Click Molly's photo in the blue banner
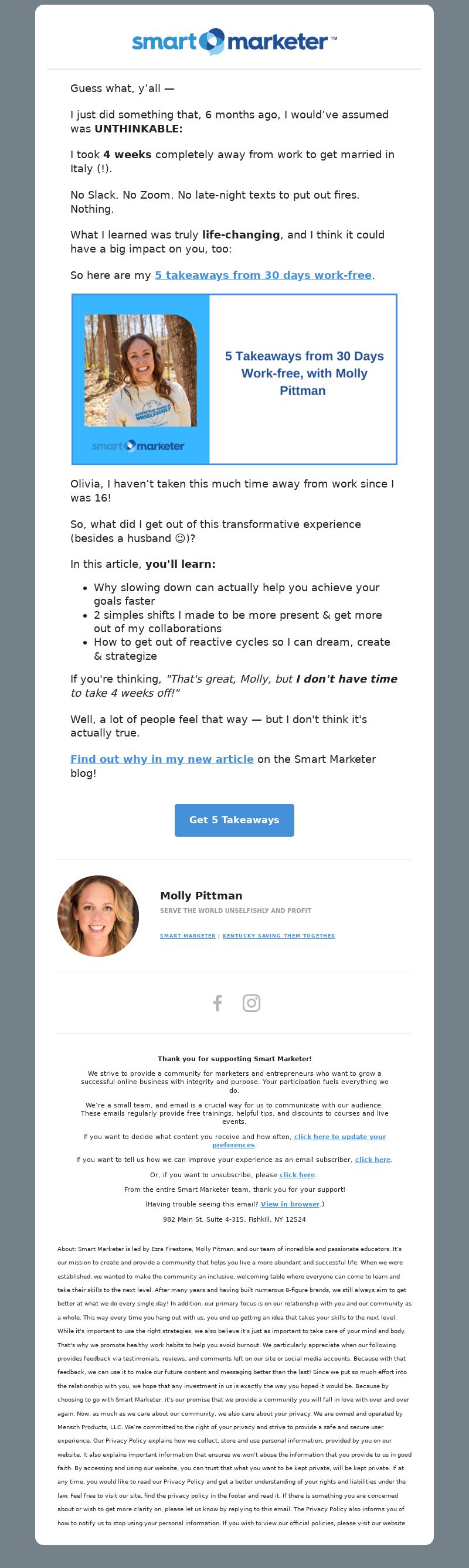This screenshot has width=469, height=1568. (141, 370)
